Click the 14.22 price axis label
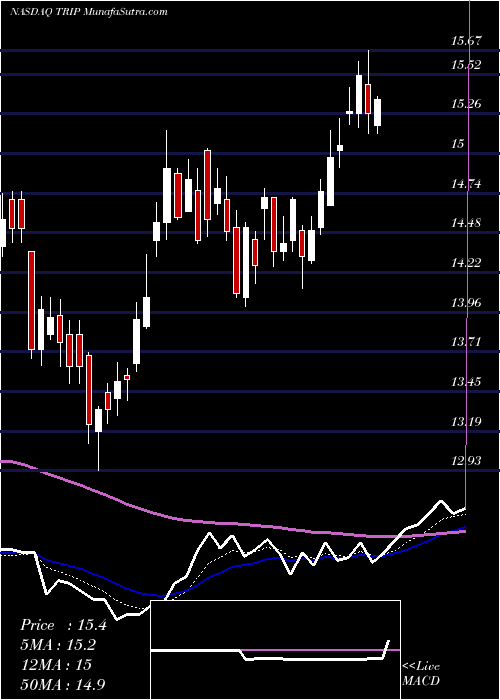This screenshot has height=700, width=500. pyautogui.click(x=466, y=262)
